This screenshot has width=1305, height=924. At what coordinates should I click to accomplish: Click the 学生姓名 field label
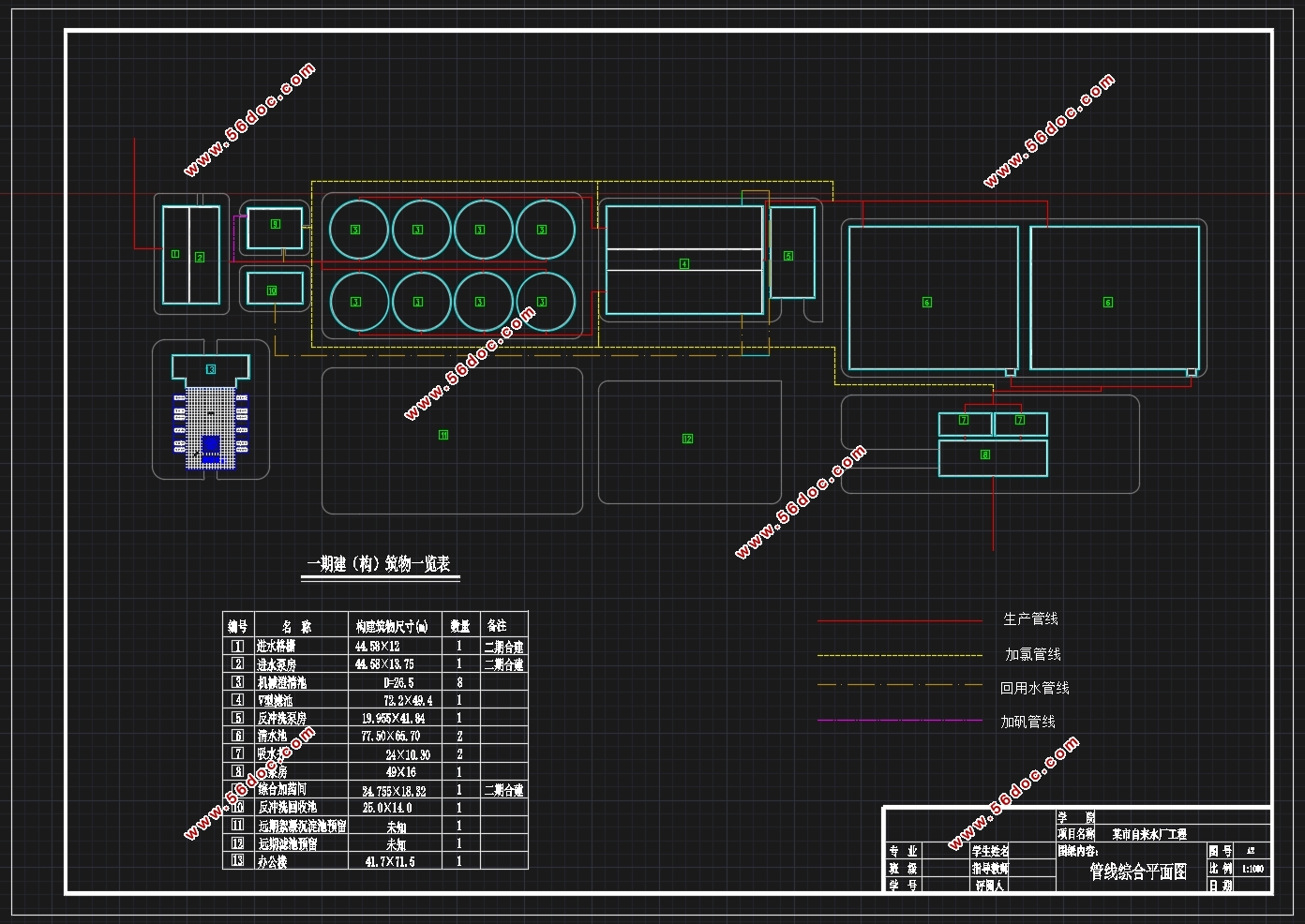(x=990, y=851)
